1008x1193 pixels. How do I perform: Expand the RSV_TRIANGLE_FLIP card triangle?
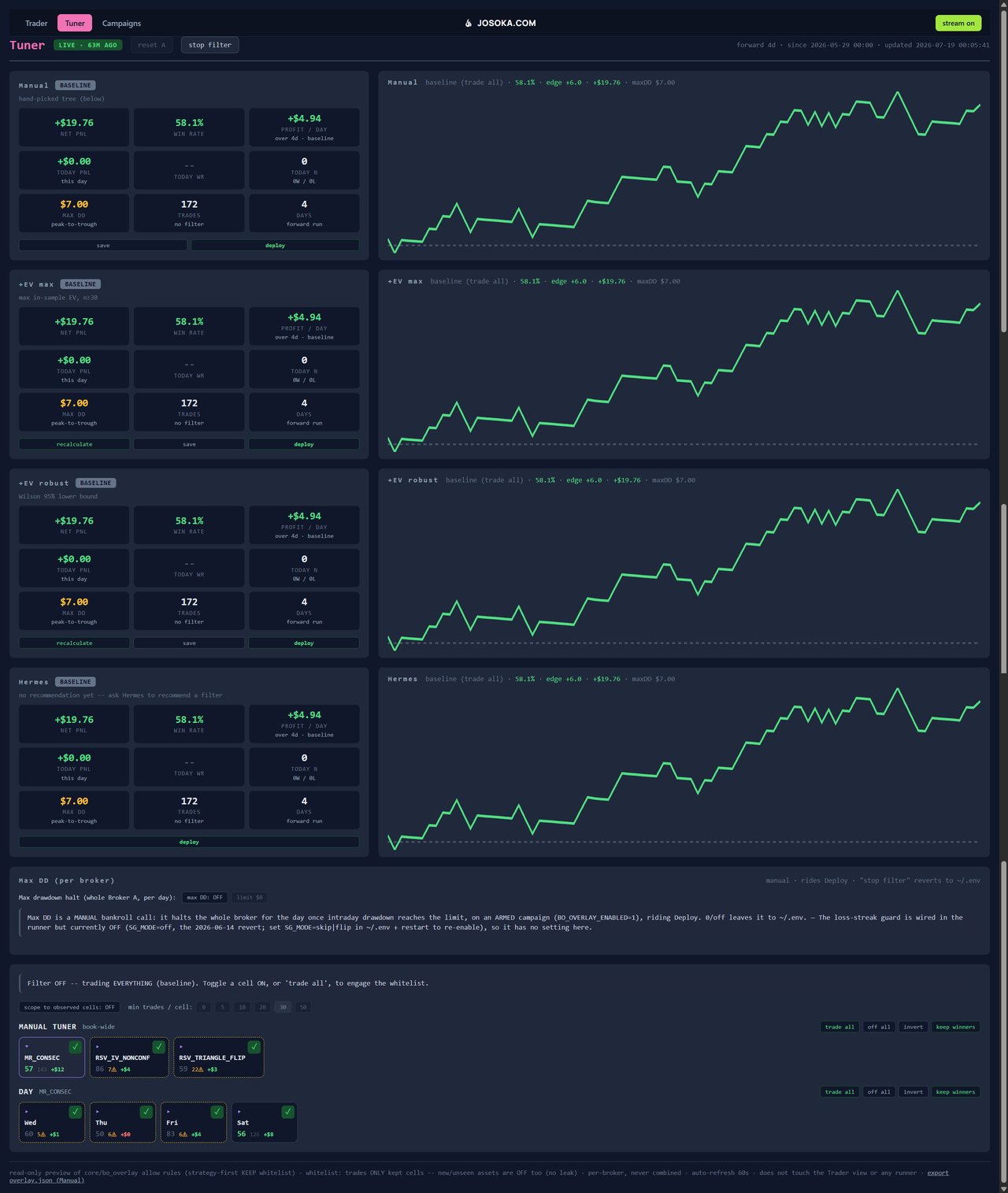coord(181,1047)
